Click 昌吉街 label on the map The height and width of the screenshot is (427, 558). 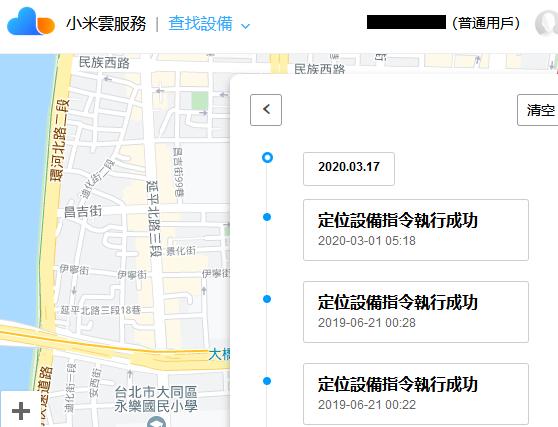(x=83, y=211)
